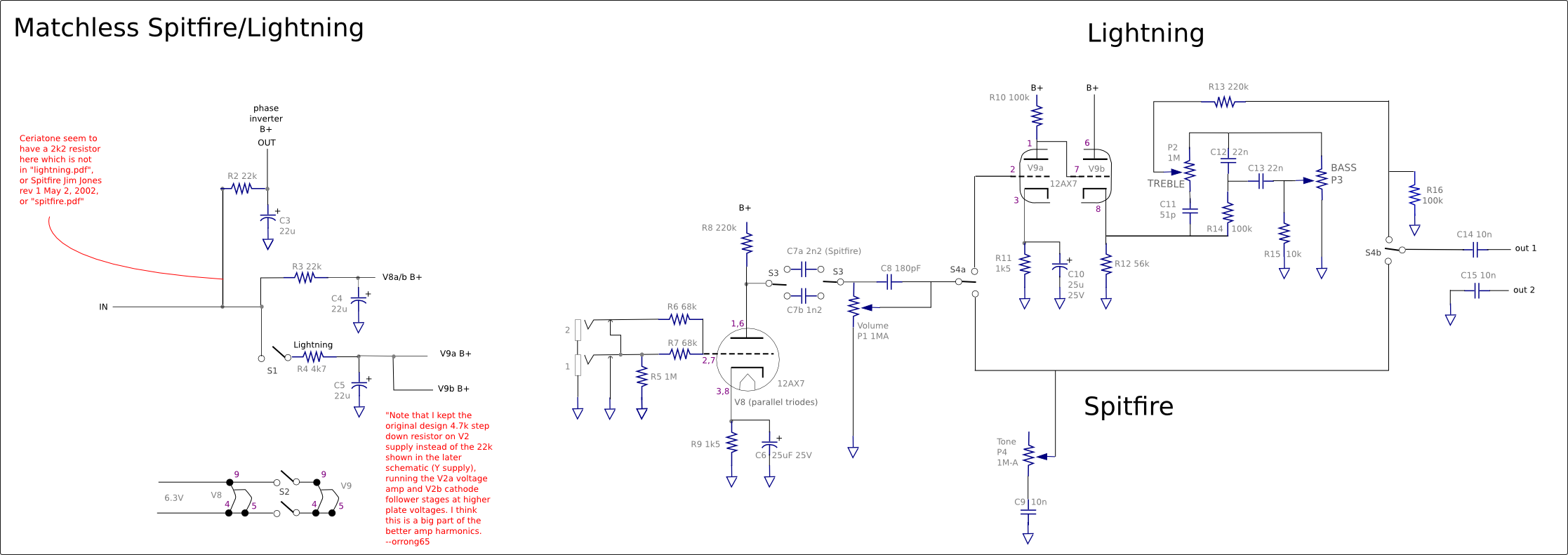Click the R2 22k resistor label
The image size is (1568, 555).
pyautogui.click(x=242, y=176)
